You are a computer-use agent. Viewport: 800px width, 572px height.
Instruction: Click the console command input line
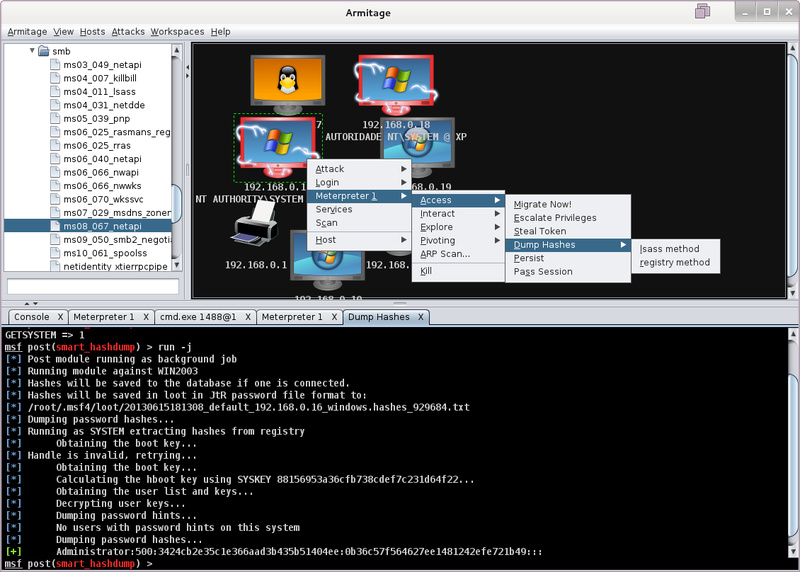click(x=395, y=563)
